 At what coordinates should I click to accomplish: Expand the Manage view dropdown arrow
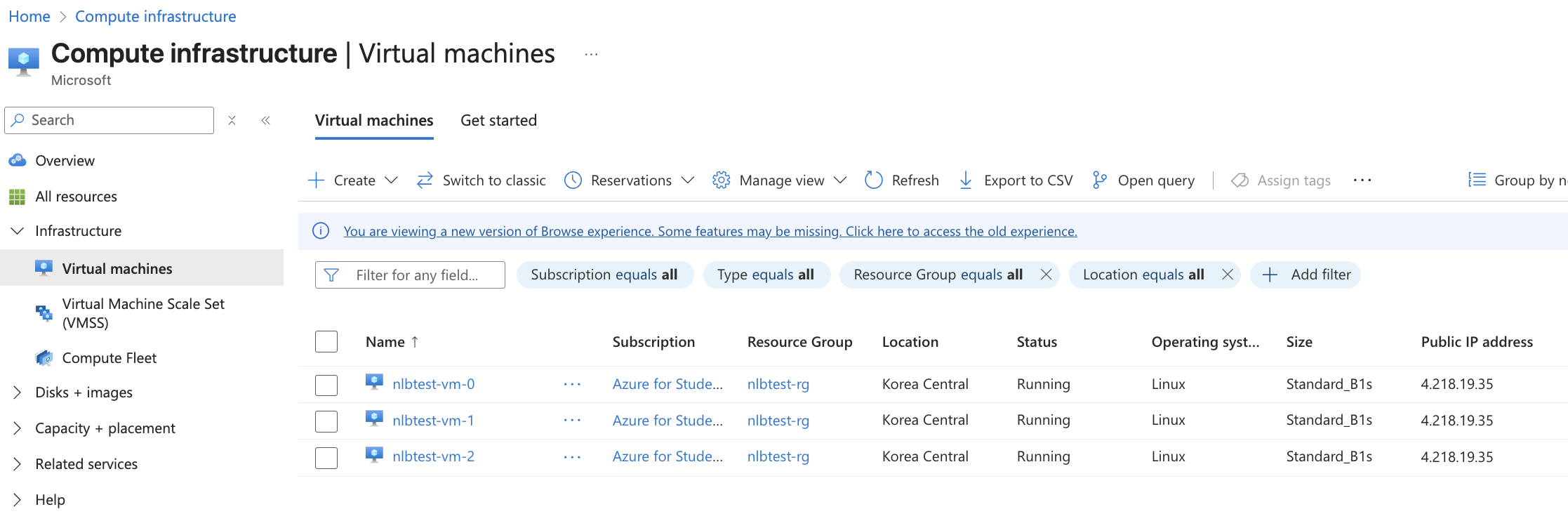840,180
